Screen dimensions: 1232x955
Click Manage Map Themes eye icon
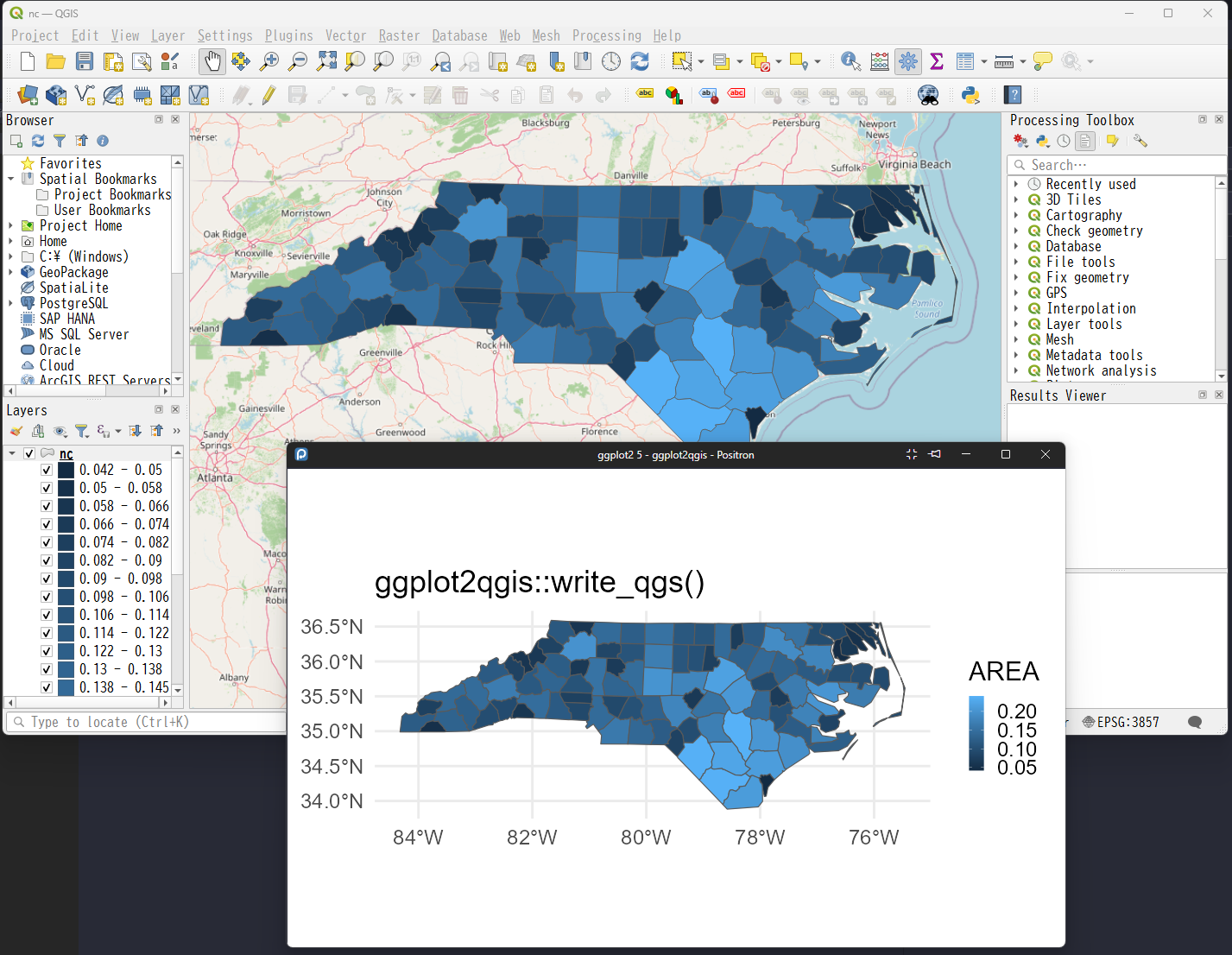pyautogui.click(x=60, y=431)
